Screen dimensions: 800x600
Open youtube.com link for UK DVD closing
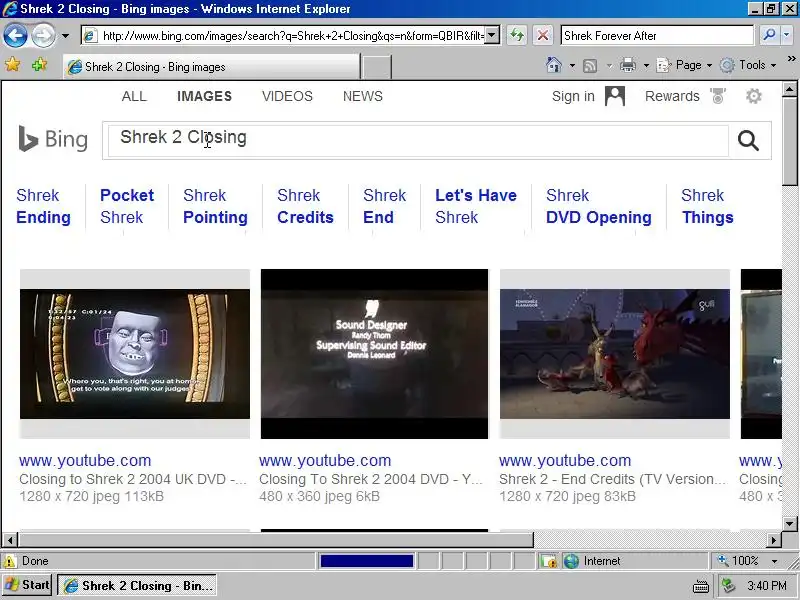point(85,460)
